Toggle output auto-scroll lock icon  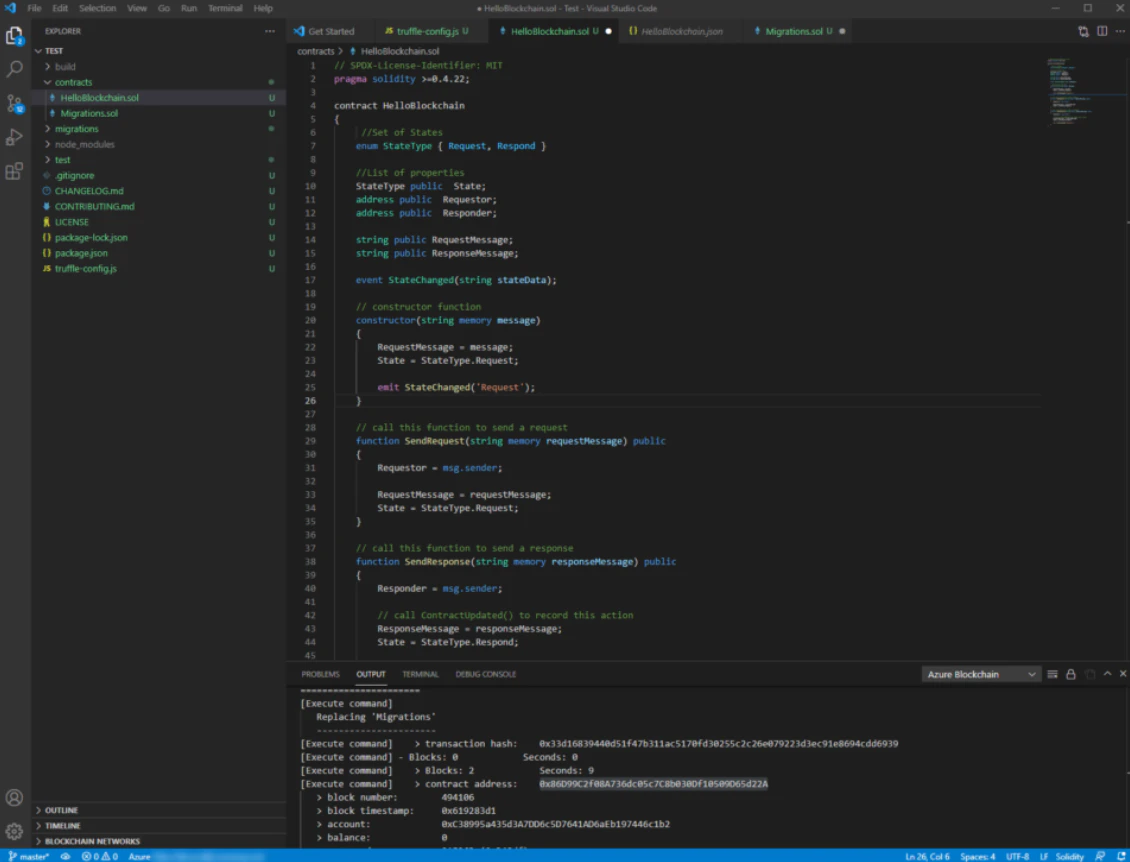pos(1070,675)
